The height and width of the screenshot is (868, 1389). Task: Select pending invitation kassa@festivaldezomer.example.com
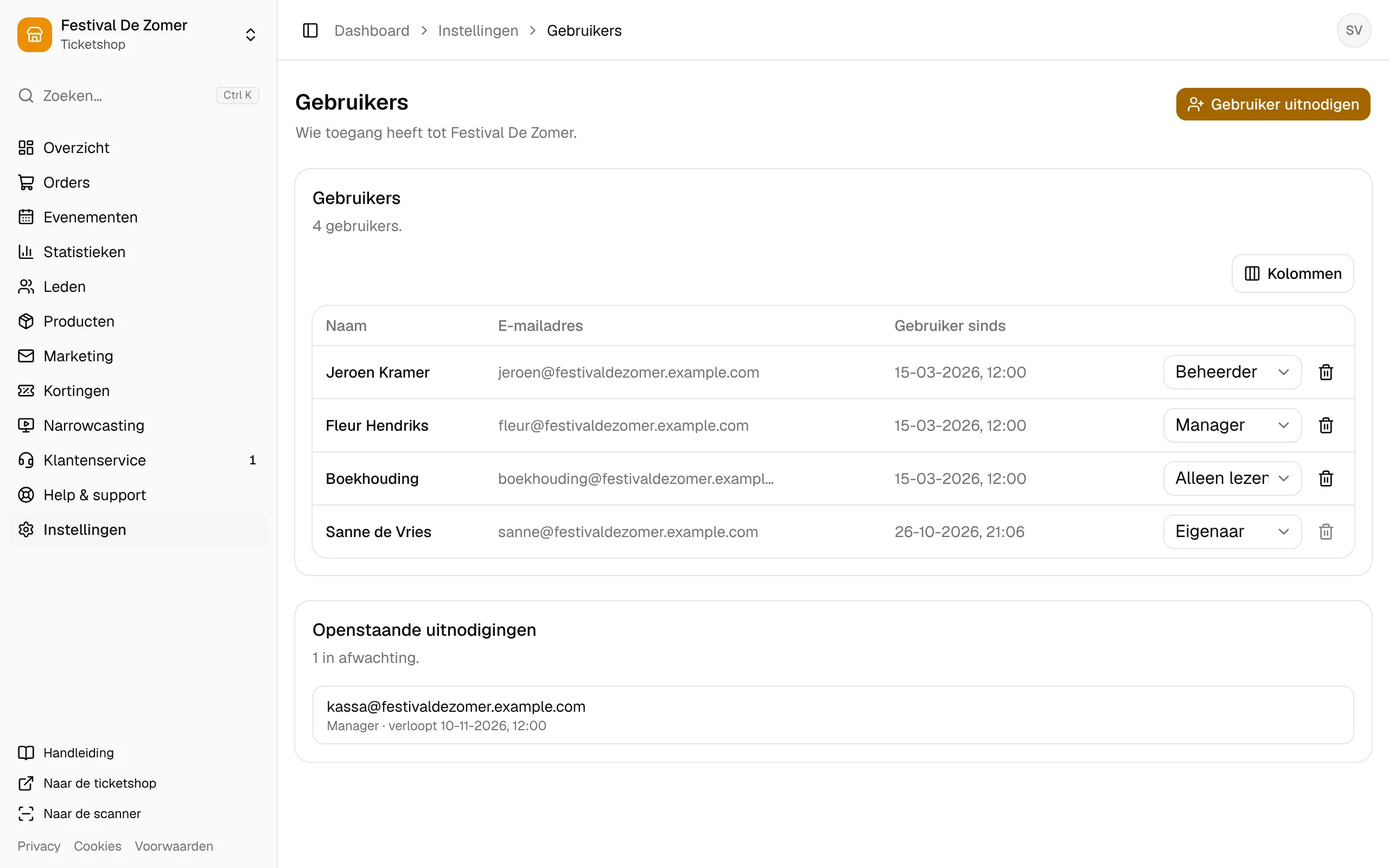[833, 714]
